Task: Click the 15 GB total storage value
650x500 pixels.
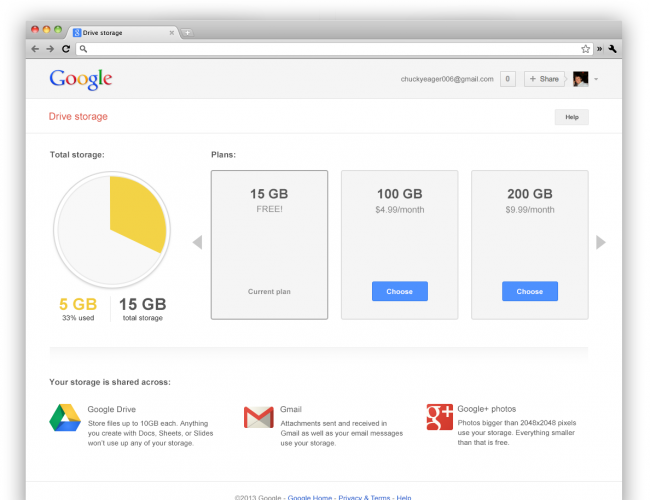Action: 143,304
